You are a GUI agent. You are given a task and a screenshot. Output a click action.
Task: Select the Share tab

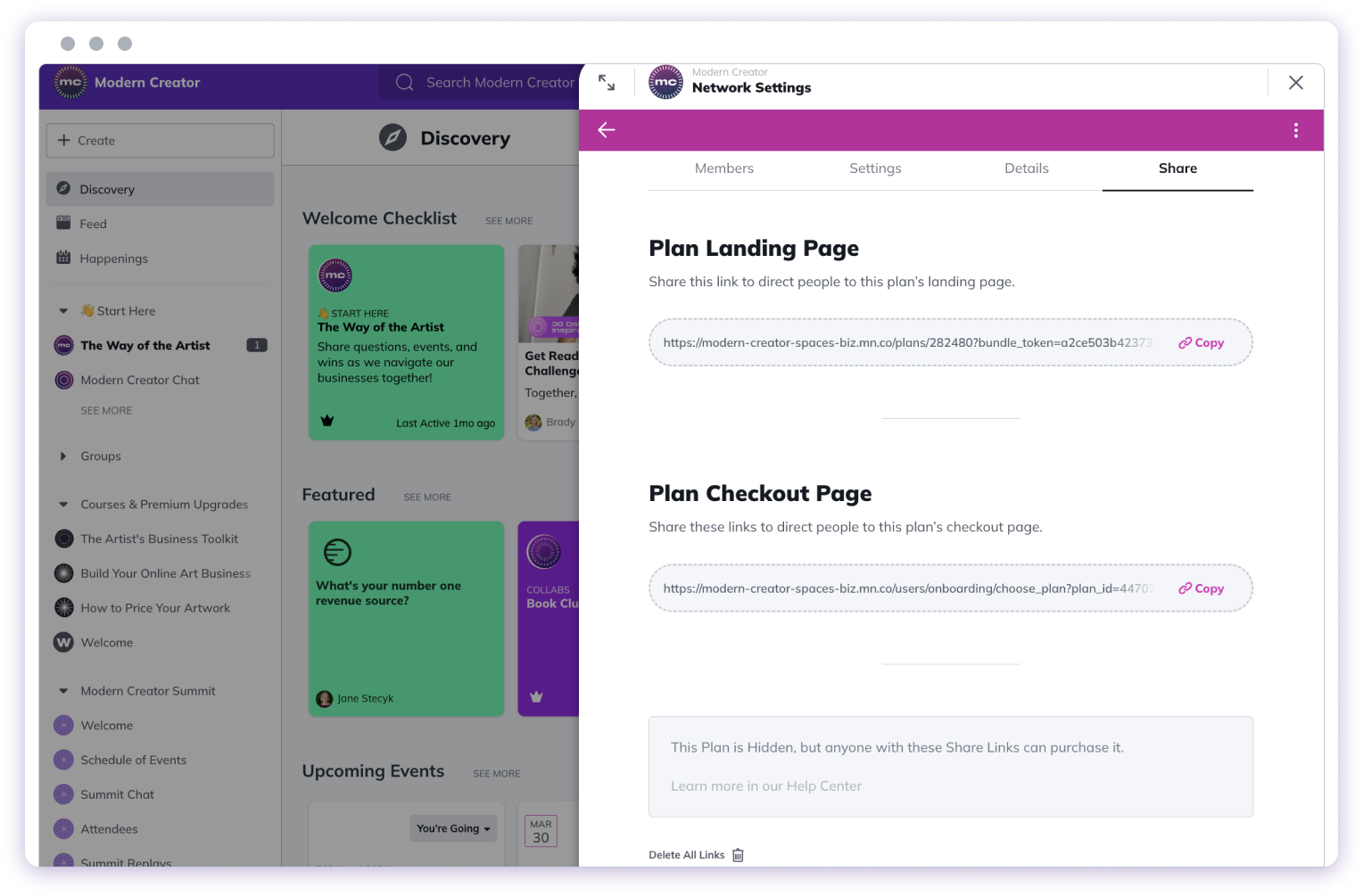(1177, 169)
